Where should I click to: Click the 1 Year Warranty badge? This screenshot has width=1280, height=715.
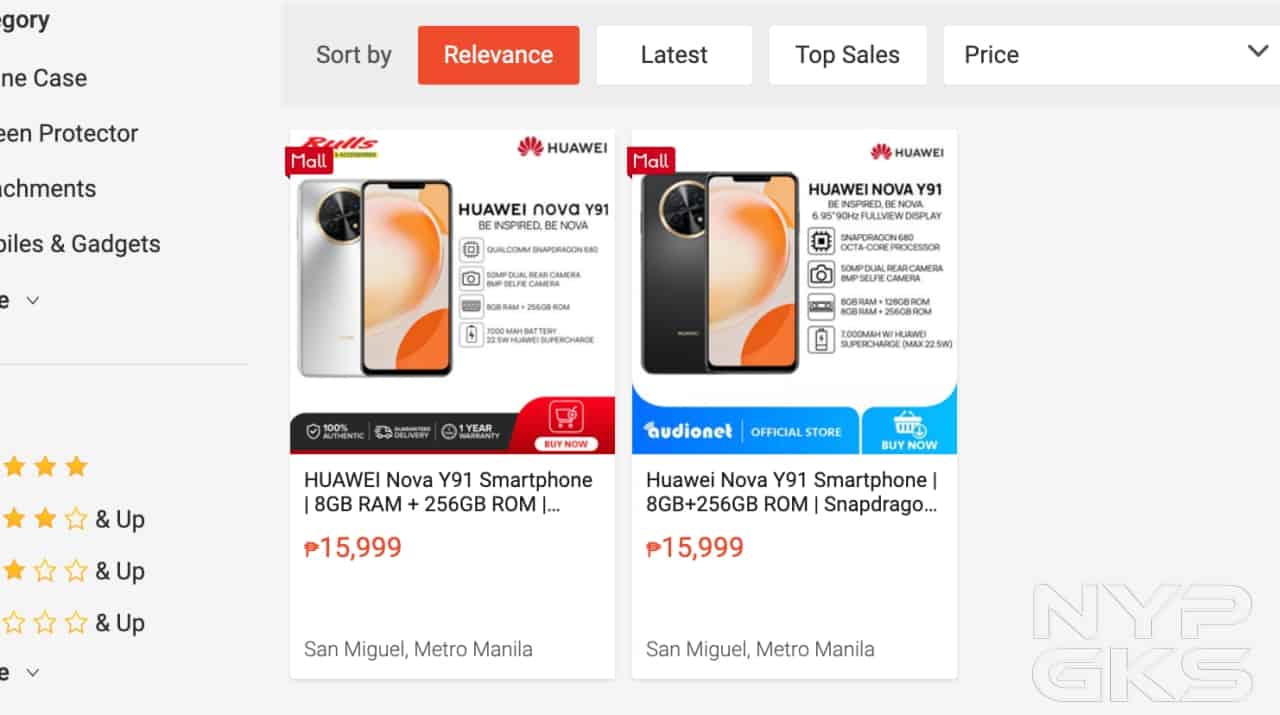click(470, 432)
